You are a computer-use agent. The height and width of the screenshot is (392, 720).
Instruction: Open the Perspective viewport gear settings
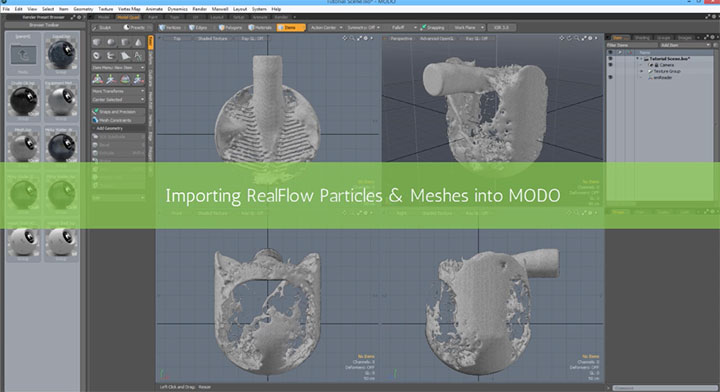(x=590, y=39)
